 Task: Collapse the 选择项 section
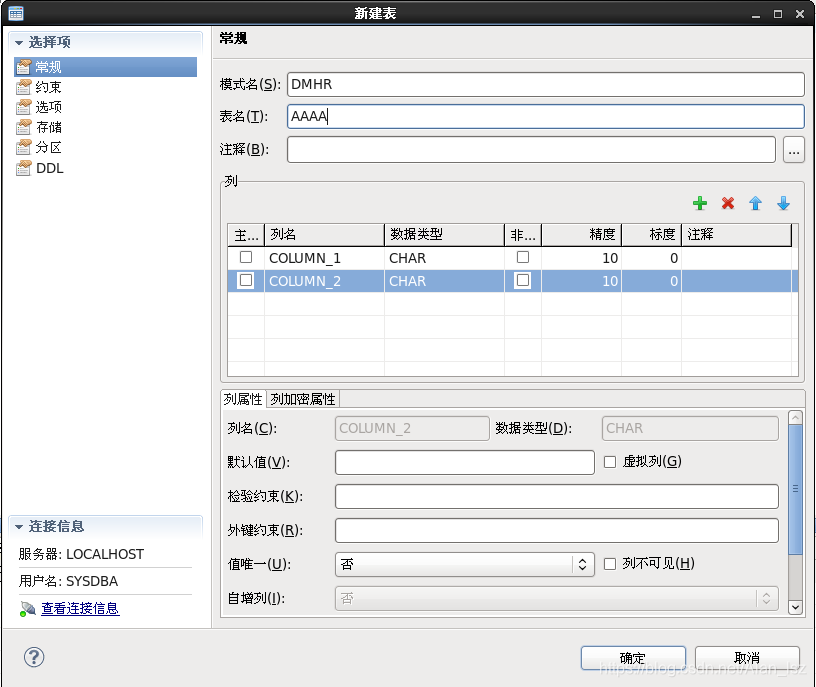(x=19, y=43)
